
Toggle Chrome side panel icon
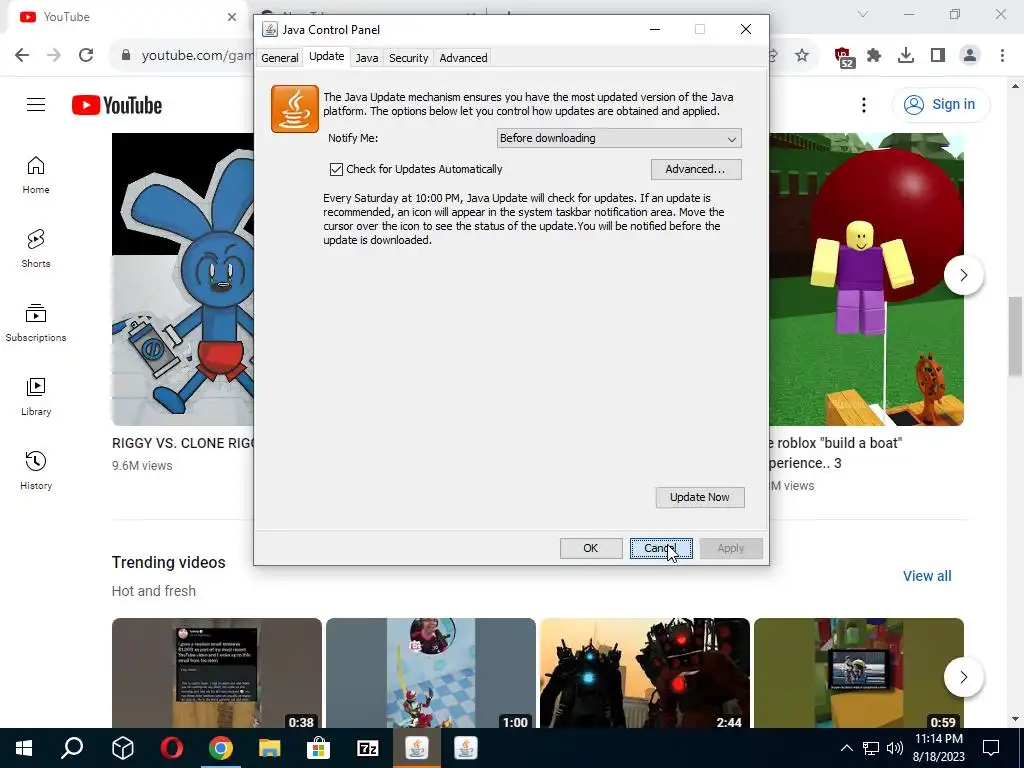(938, 56)
